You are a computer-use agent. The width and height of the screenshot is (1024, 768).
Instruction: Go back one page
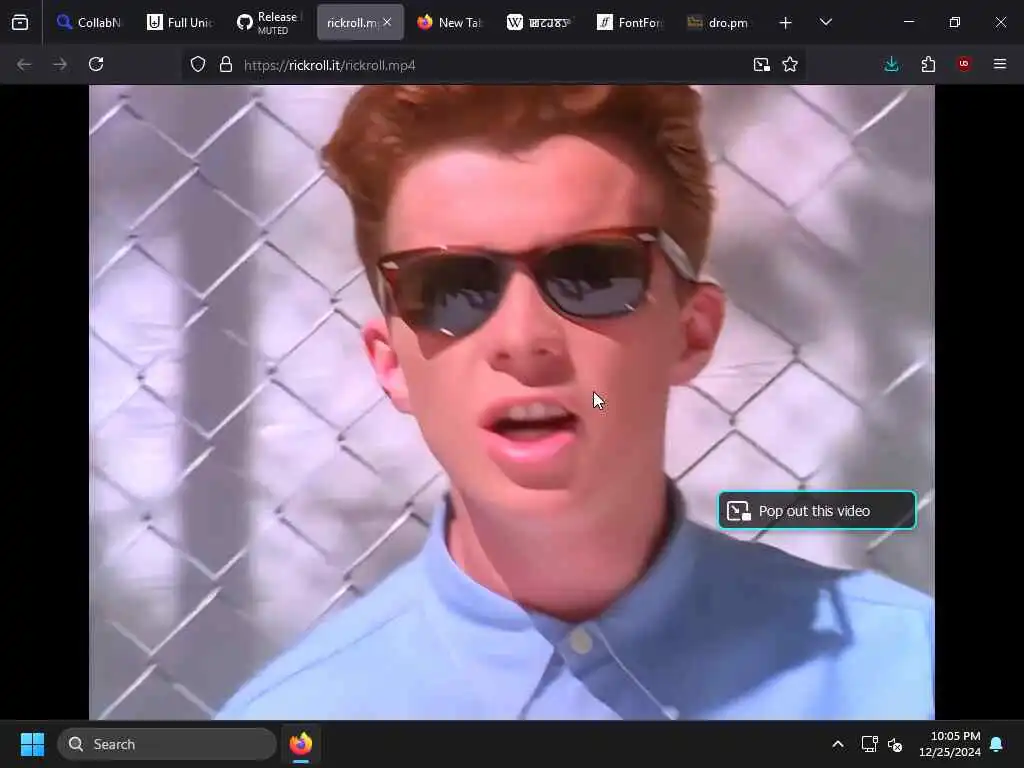tap(24, 65)
